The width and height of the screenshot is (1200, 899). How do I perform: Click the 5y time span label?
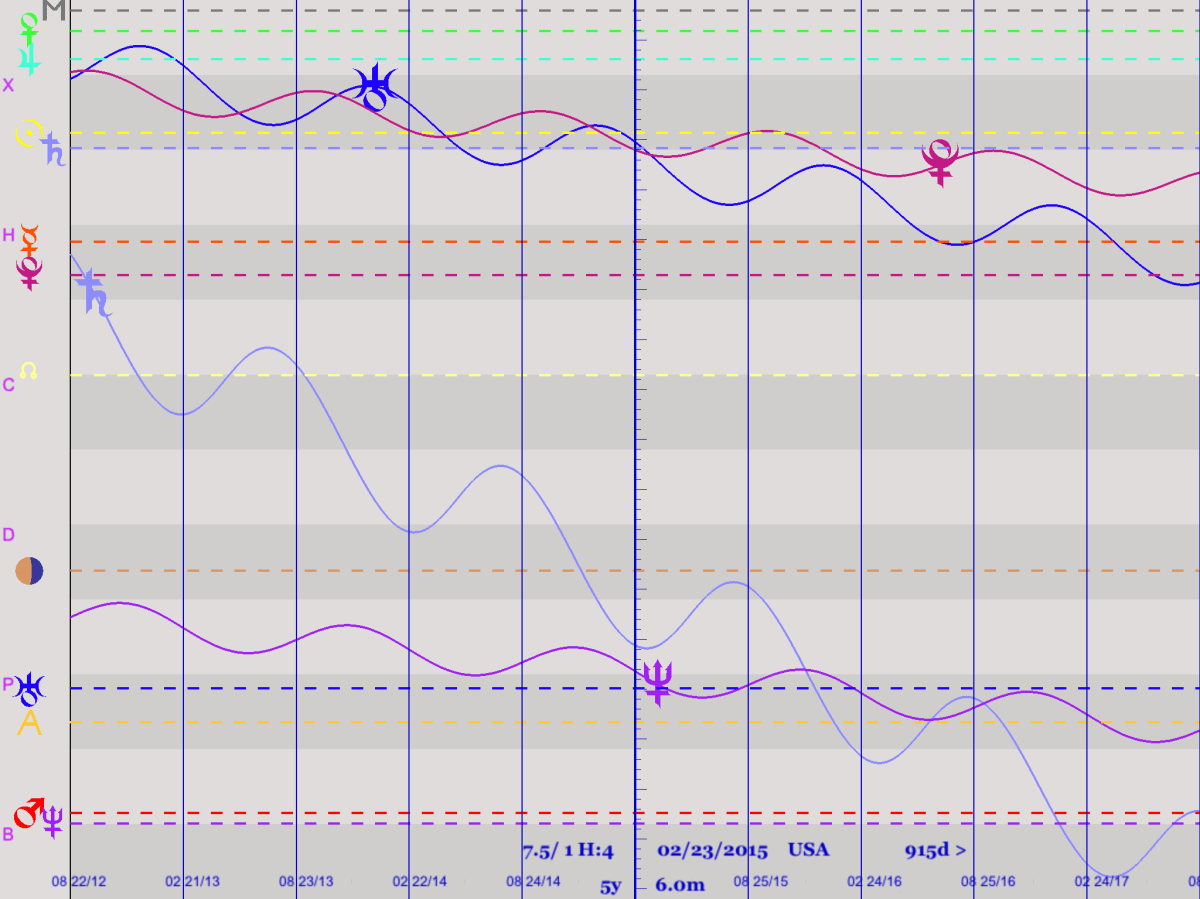[x=610, y=885]
